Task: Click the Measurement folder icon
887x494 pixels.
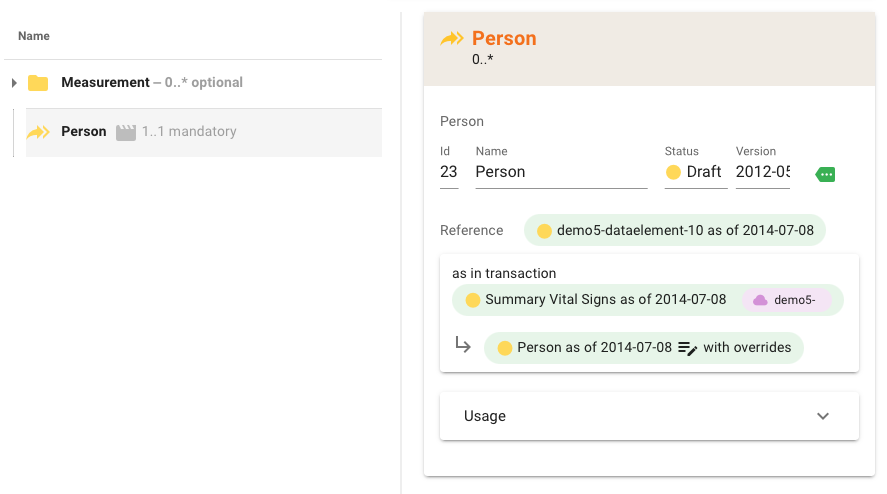Action: 38,83
